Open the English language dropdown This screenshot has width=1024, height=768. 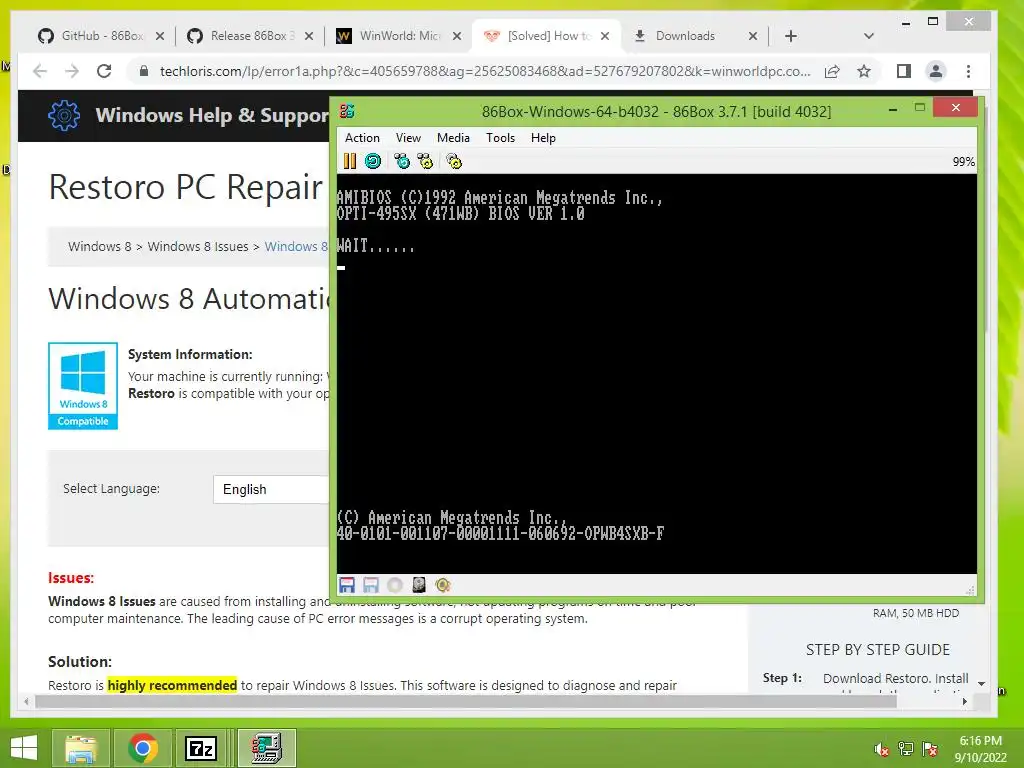[x=271, y=489]
